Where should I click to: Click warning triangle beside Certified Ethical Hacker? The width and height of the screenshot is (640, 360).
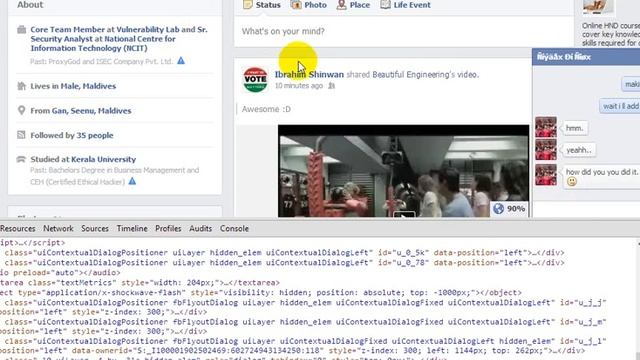pyautogui.click(x=132, y=181)
